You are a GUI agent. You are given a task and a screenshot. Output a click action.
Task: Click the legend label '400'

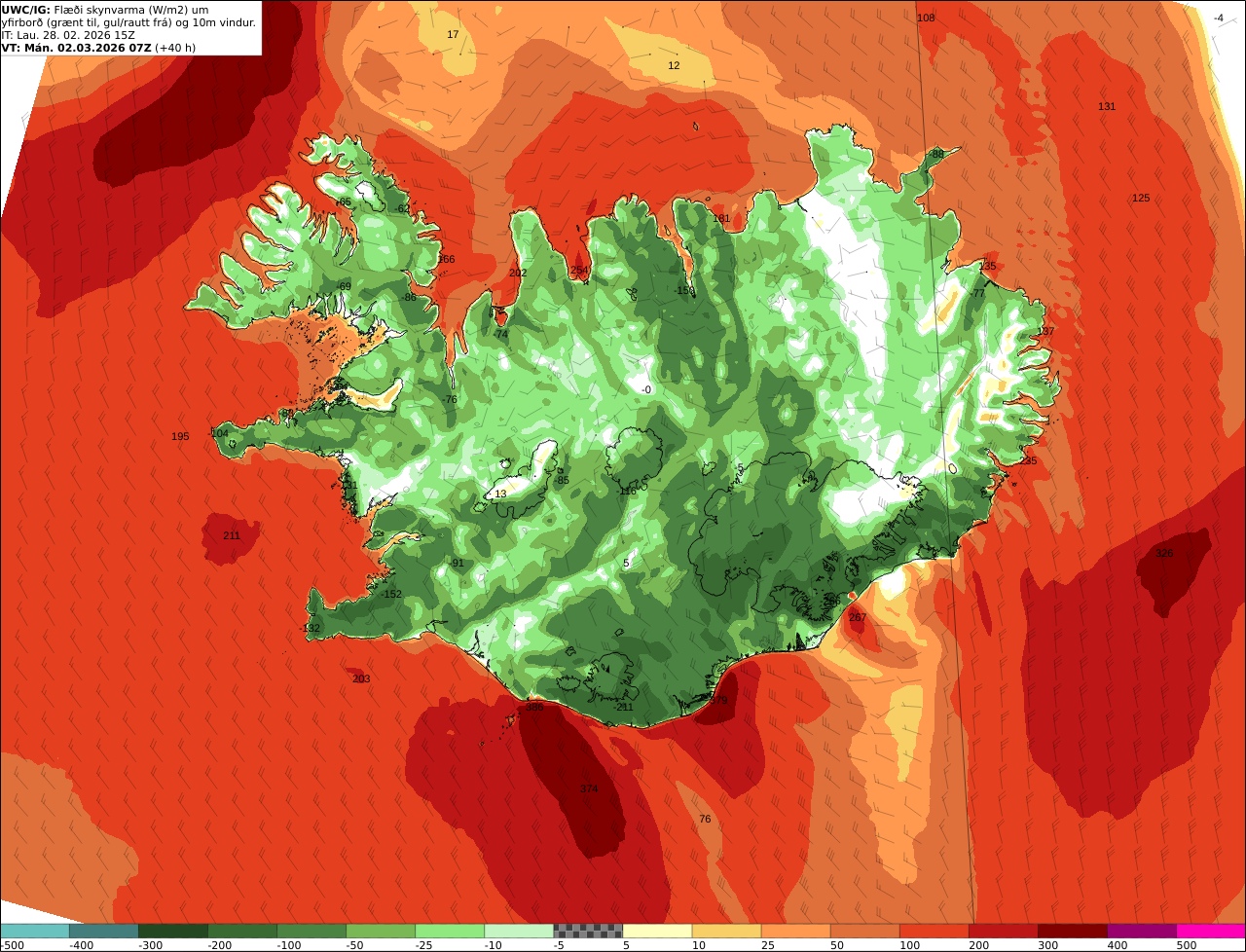coord(1117,945)
